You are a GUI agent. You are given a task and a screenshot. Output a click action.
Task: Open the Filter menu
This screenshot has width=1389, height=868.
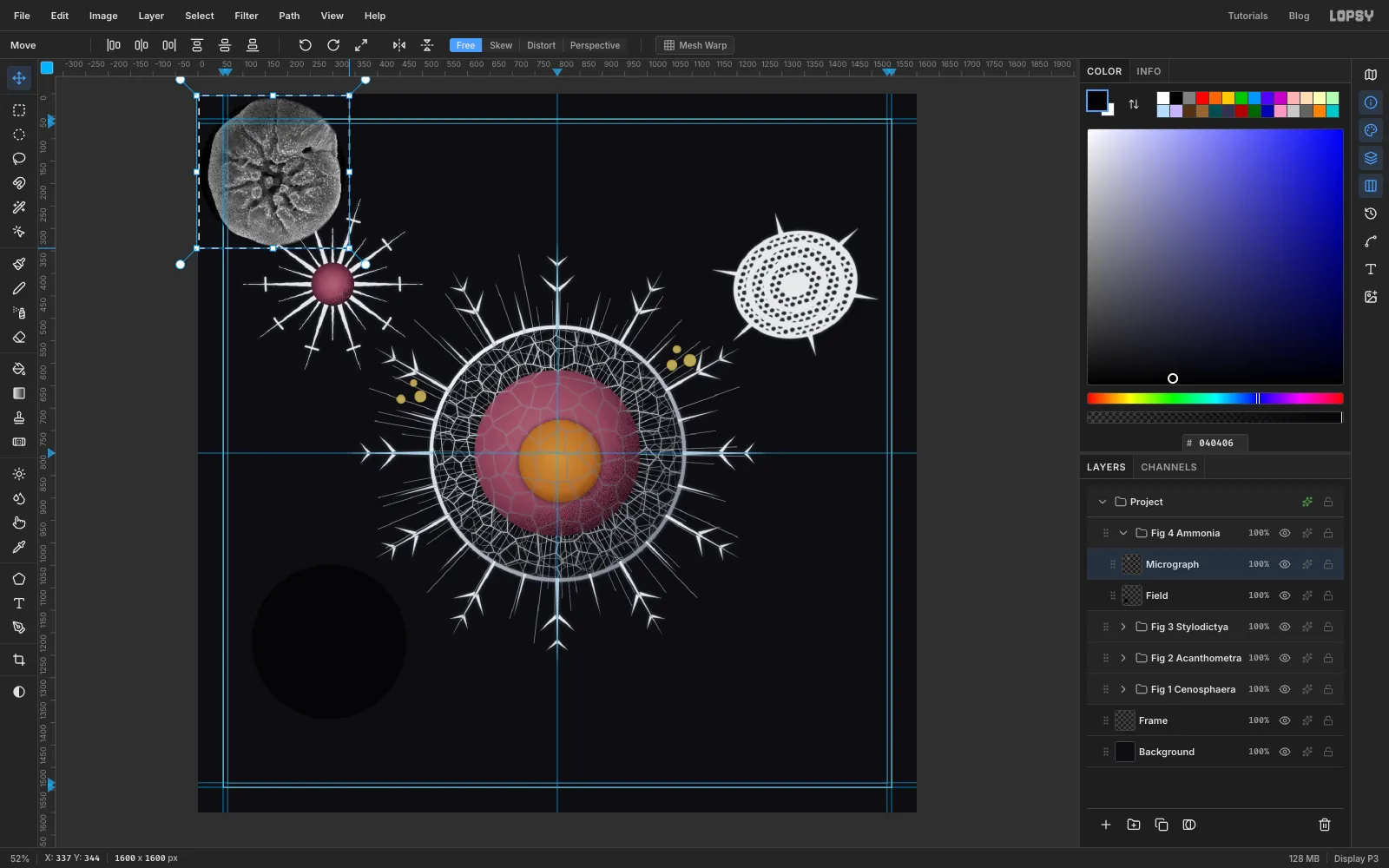247,16
